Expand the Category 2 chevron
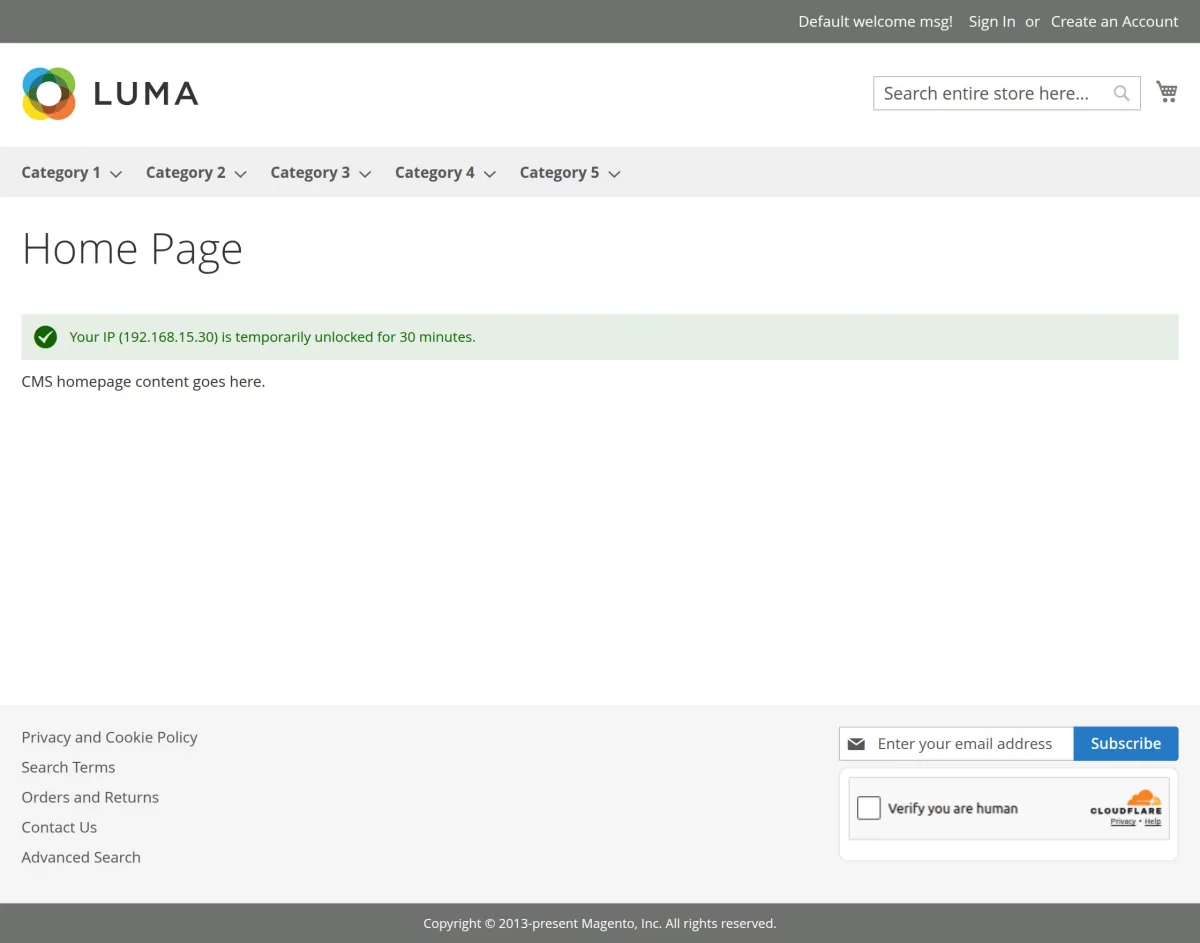The width and height of the screenshot is (1200, 943). (x=241, y=174)
